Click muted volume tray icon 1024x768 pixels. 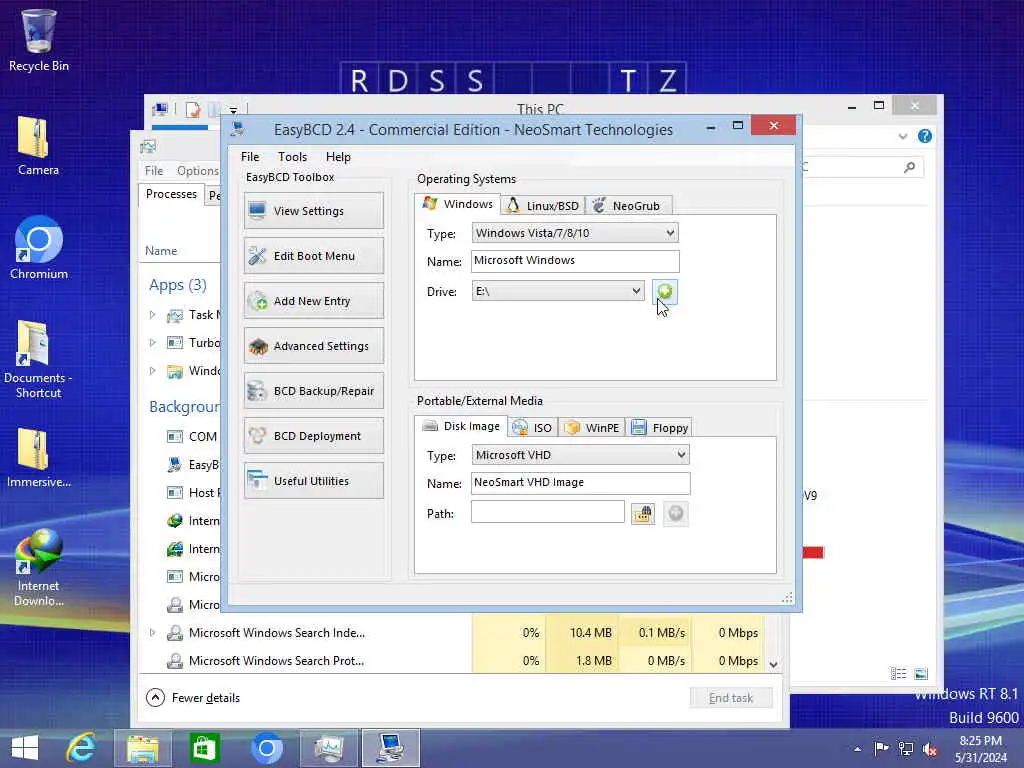coord(929,749)
